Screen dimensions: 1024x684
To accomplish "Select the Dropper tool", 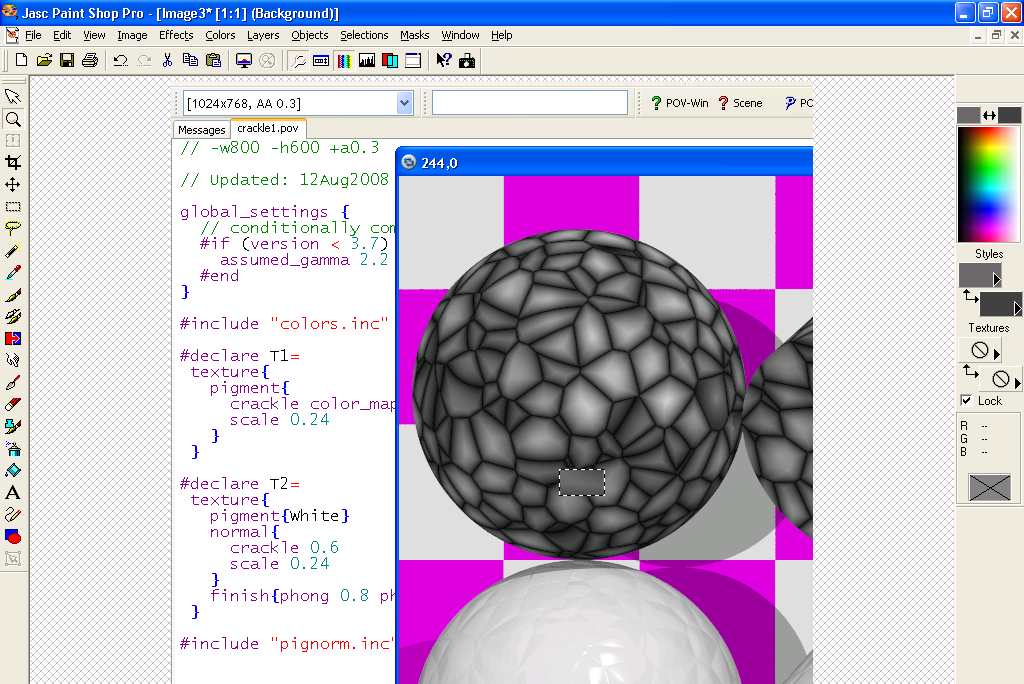I will click(x=13, y=272).
